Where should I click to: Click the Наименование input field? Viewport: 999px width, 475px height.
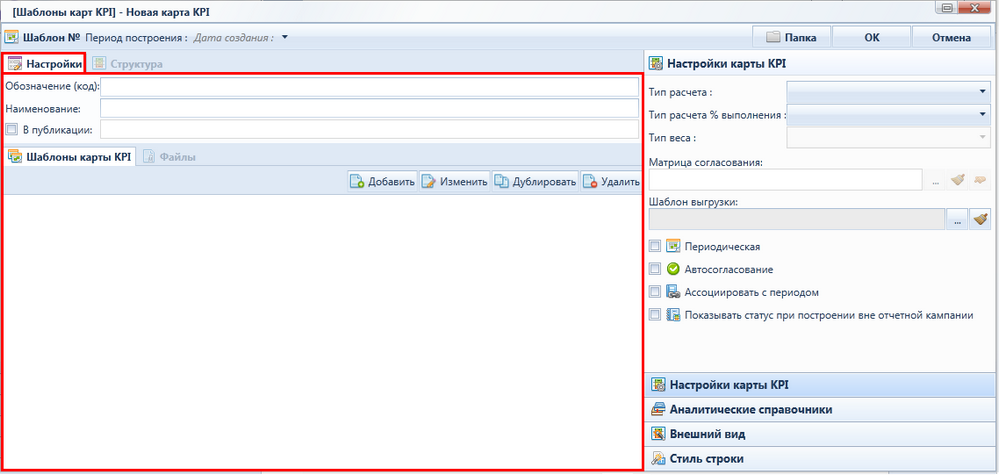(x=370, y=108)
